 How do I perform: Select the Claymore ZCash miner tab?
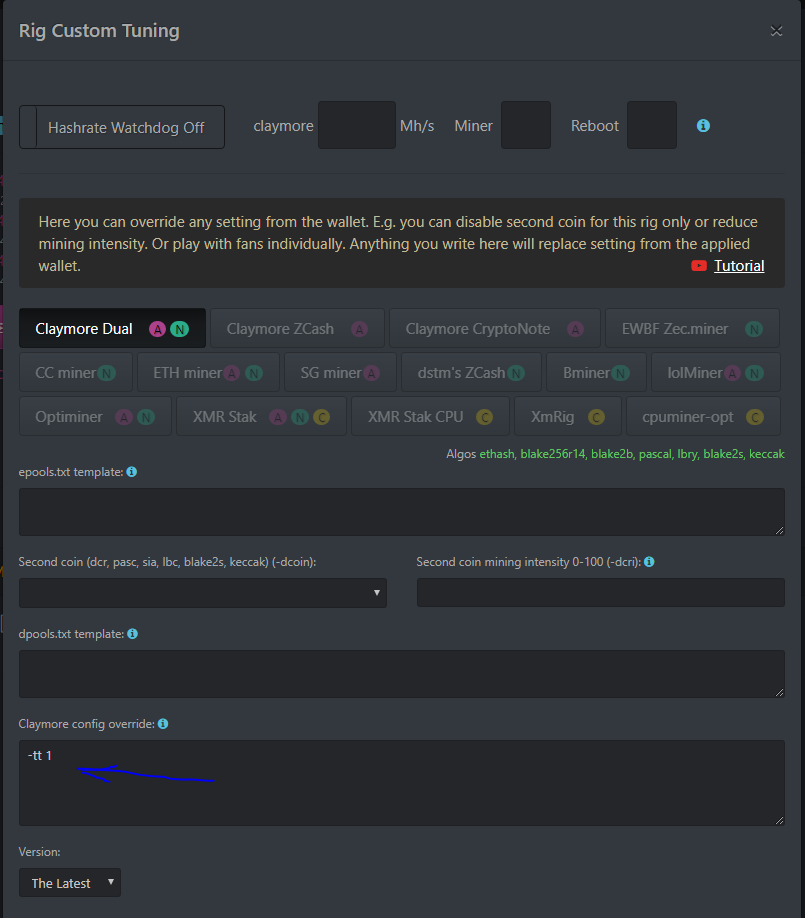[x=297, y=328]
